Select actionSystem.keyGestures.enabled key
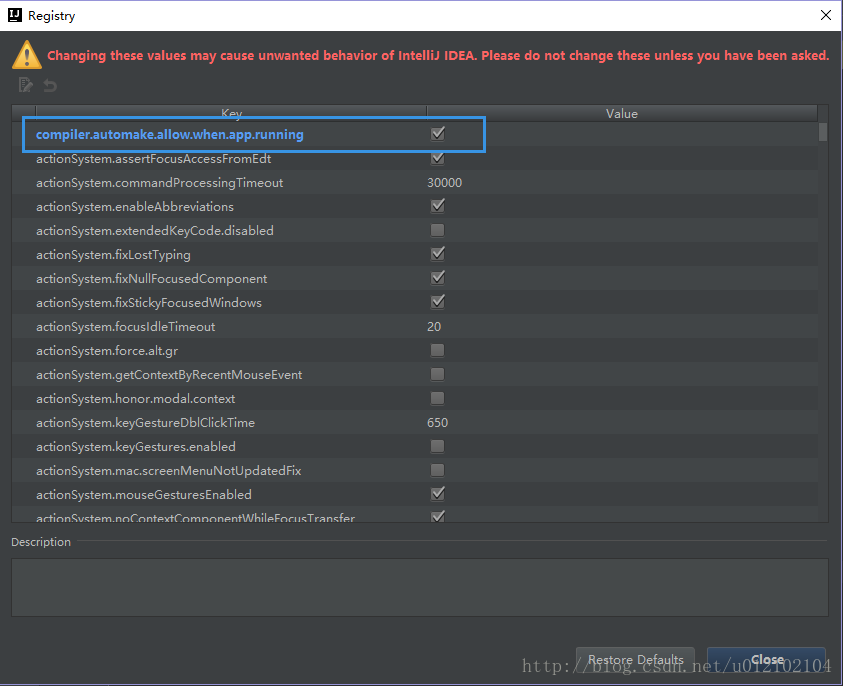This screenshot has height=686, width=843. [x=136, y=447]
